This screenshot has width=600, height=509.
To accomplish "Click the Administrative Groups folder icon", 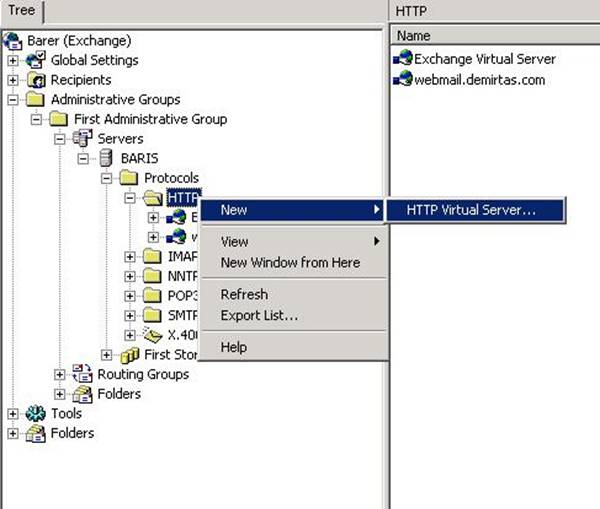I will pos(36,100).
